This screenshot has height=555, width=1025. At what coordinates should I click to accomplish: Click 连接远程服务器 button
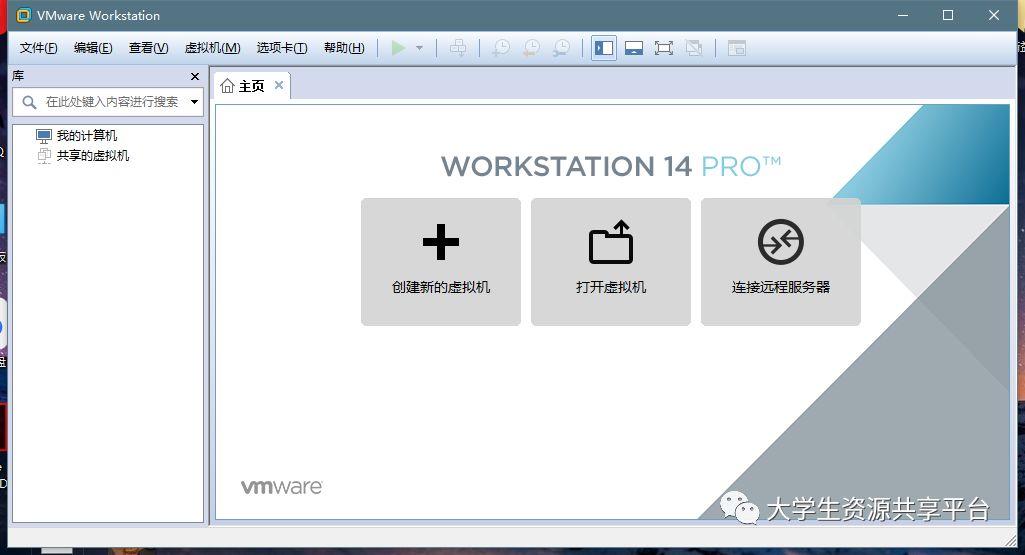pos(781,261)
